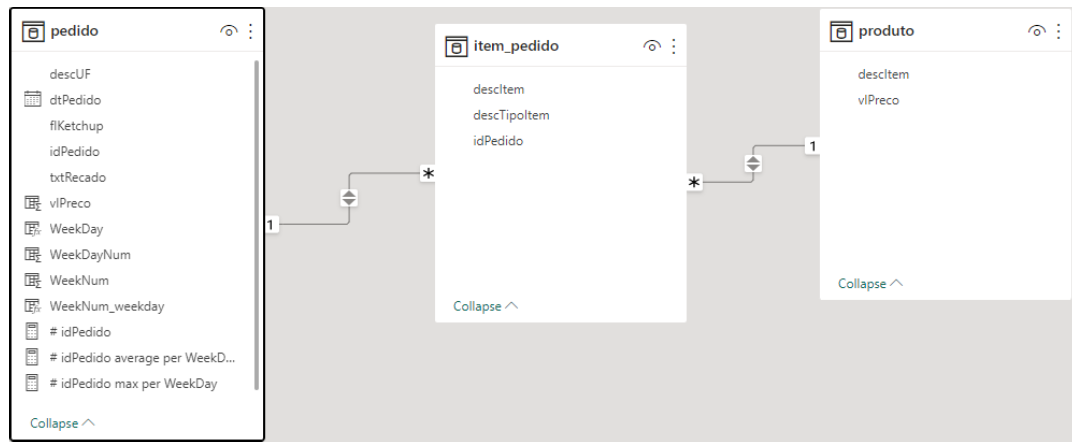The width and height of the screenshot is (1073, 444).
Task: Click the pedido field list scrollbar
Action: 257,224
